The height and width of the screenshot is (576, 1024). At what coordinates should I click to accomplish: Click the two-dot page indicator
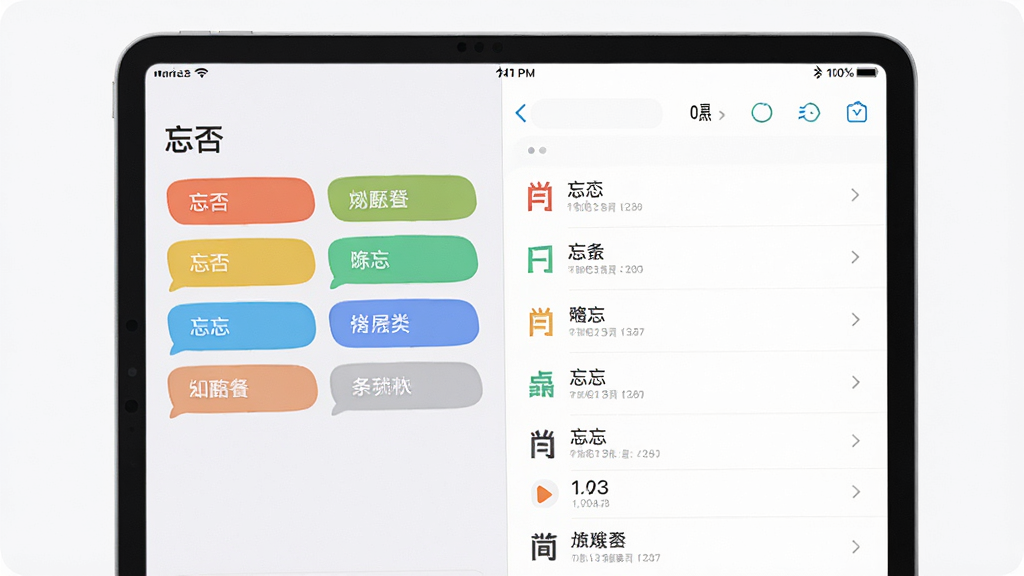[537, 150]
